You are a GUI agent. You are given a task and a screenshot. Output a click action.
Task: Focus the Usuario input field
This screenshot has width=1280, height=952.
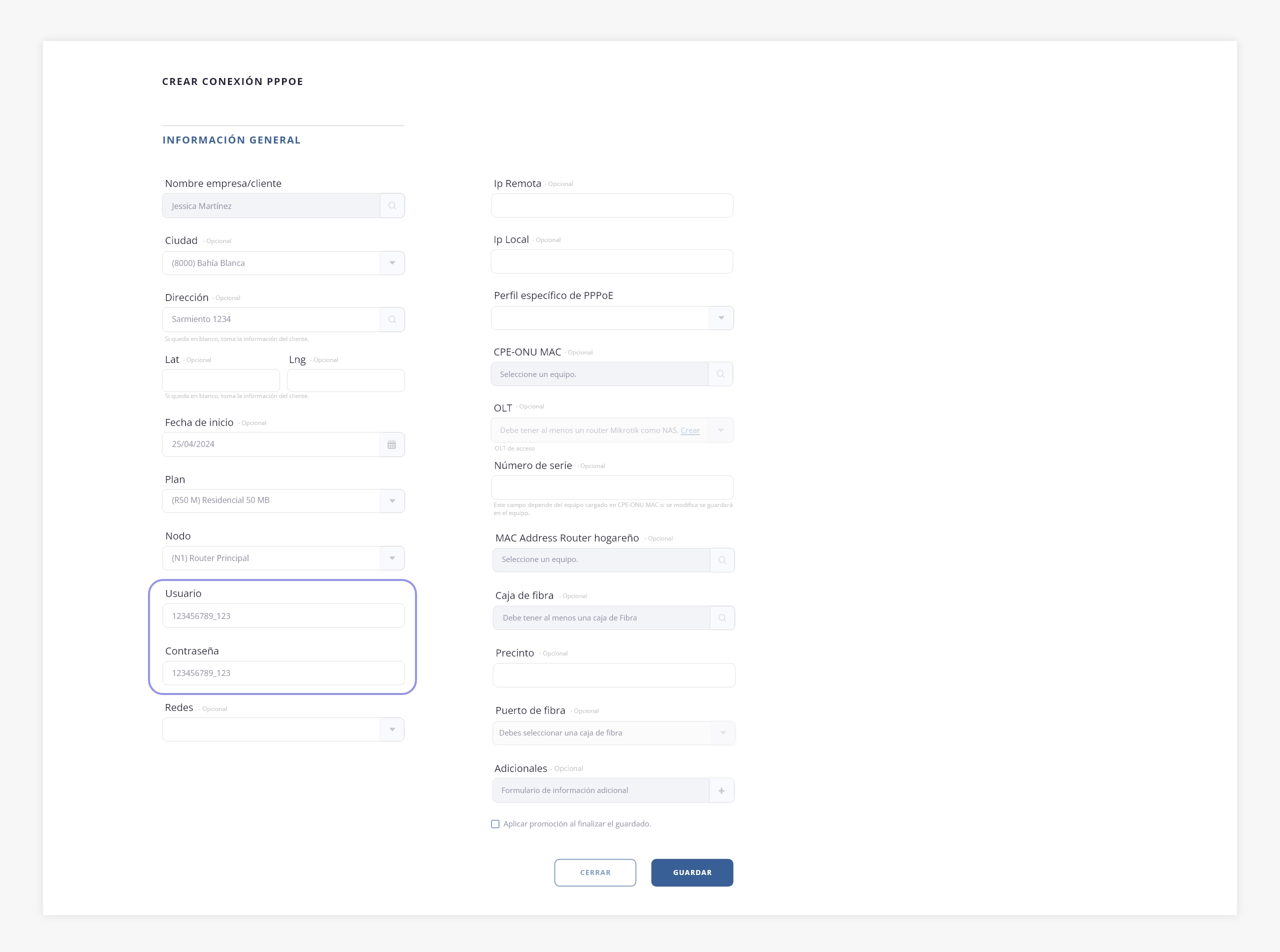[283, 615]
